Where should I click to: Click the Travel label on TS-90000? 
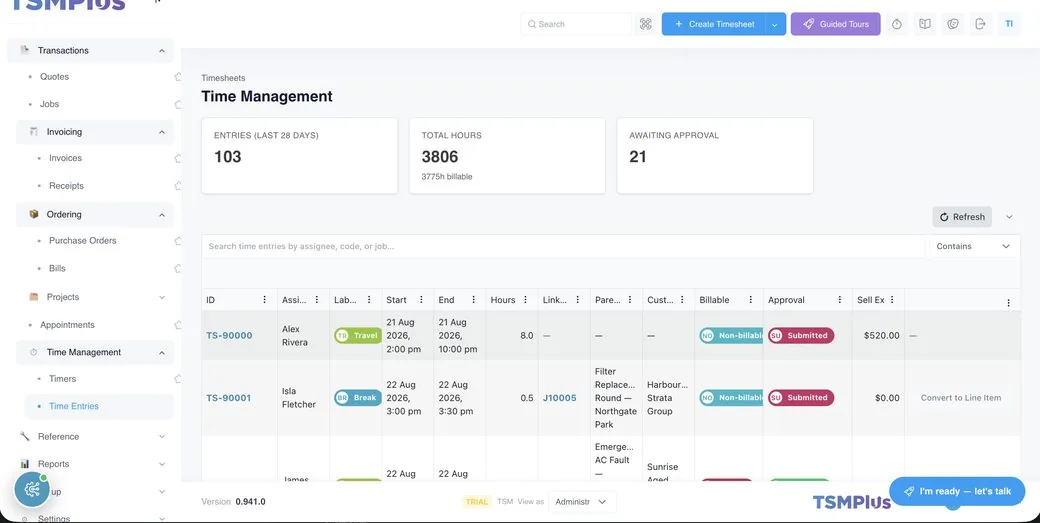coord(358,335)
